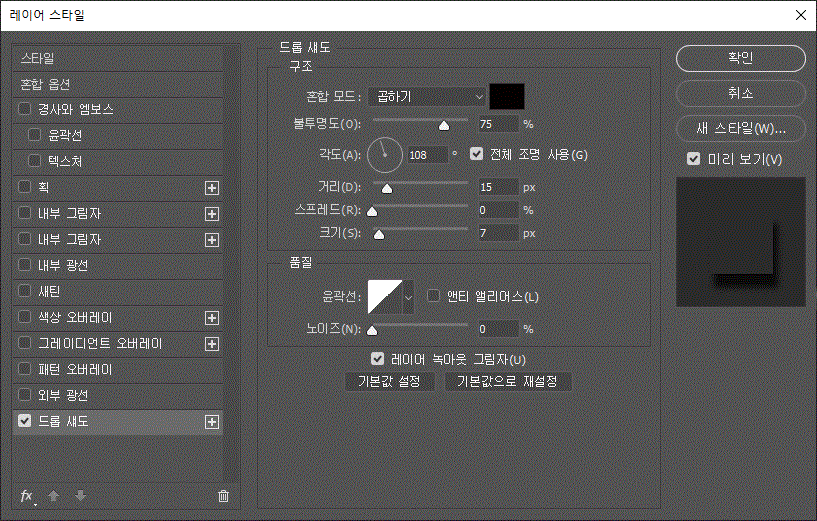The image size is (817, 521).
Task: Click 불투명도 slider handle
Action: click(x=444, y=126)
